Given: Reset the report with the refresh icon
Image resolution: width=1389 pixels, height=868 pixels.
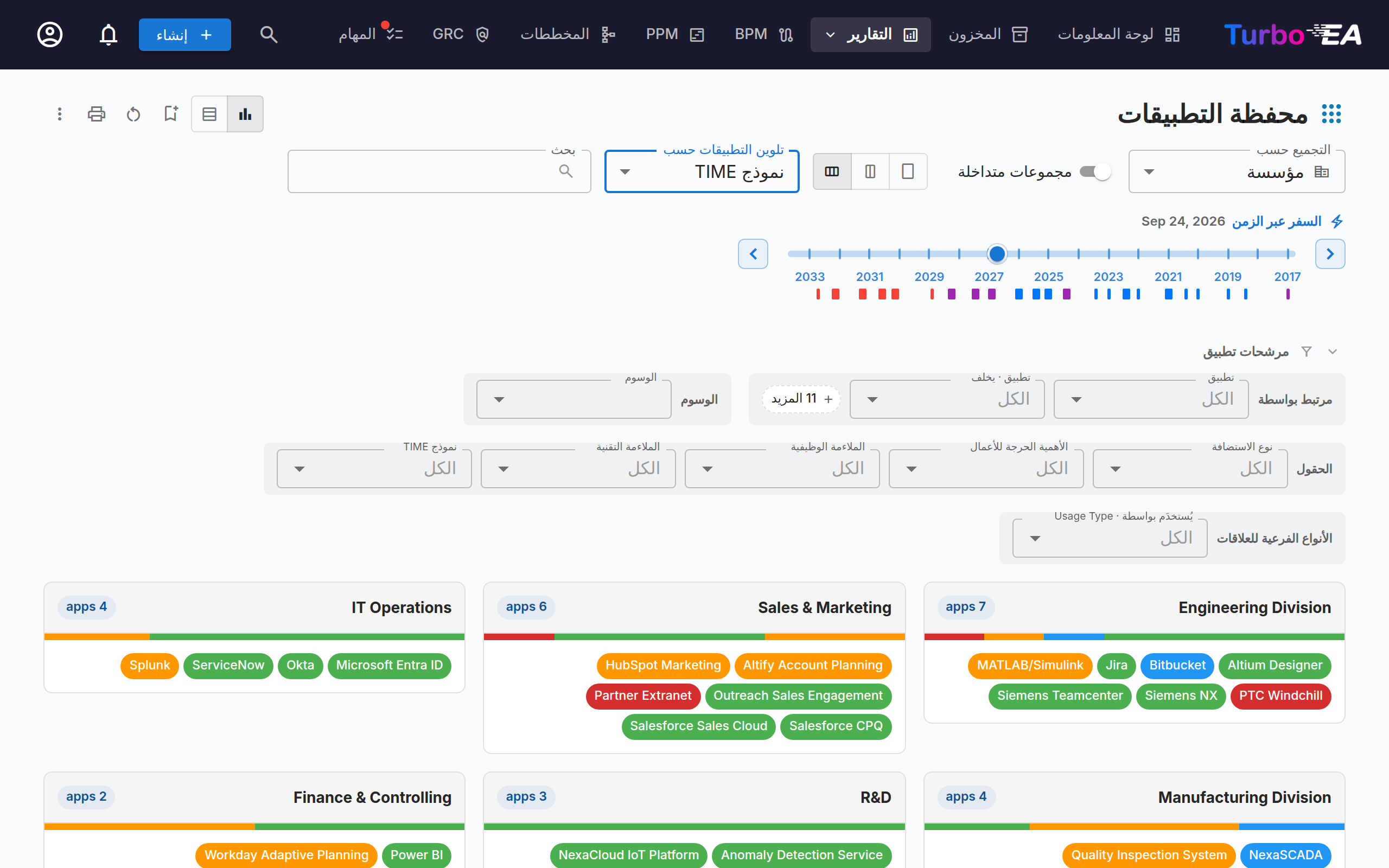Looking at the screenshot, I should [133, 114].
